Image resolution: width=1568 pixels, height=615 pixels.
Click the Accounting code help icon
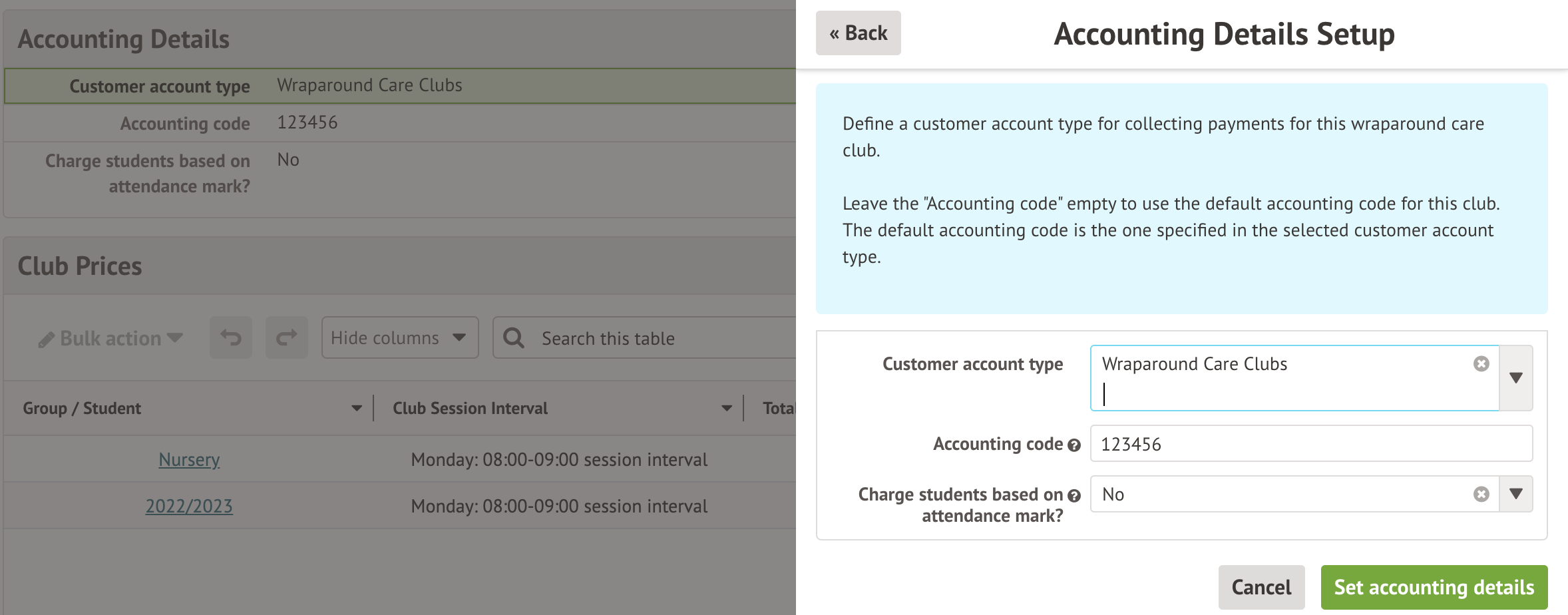pyautogui.click(x=1074, y=445)
